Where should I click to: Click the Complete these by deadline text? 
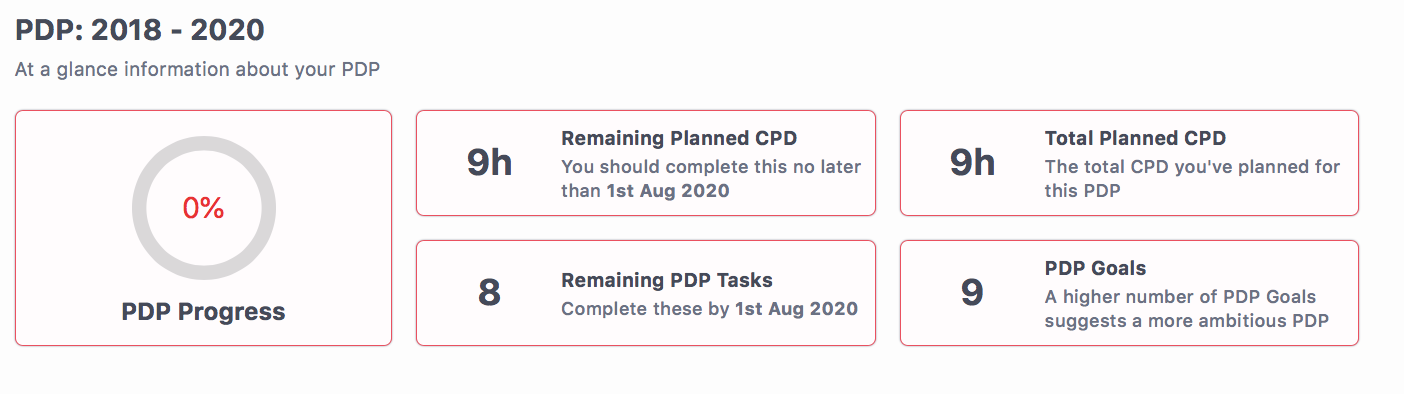pyautogui.click(x=709, y=309)
